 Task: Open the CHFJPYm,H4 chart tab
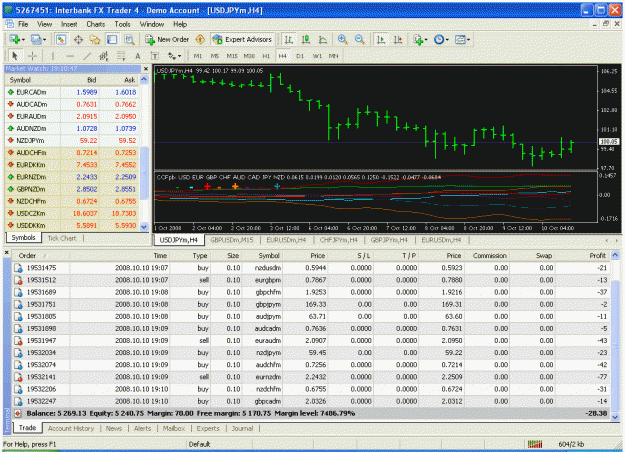coord(339,240)
